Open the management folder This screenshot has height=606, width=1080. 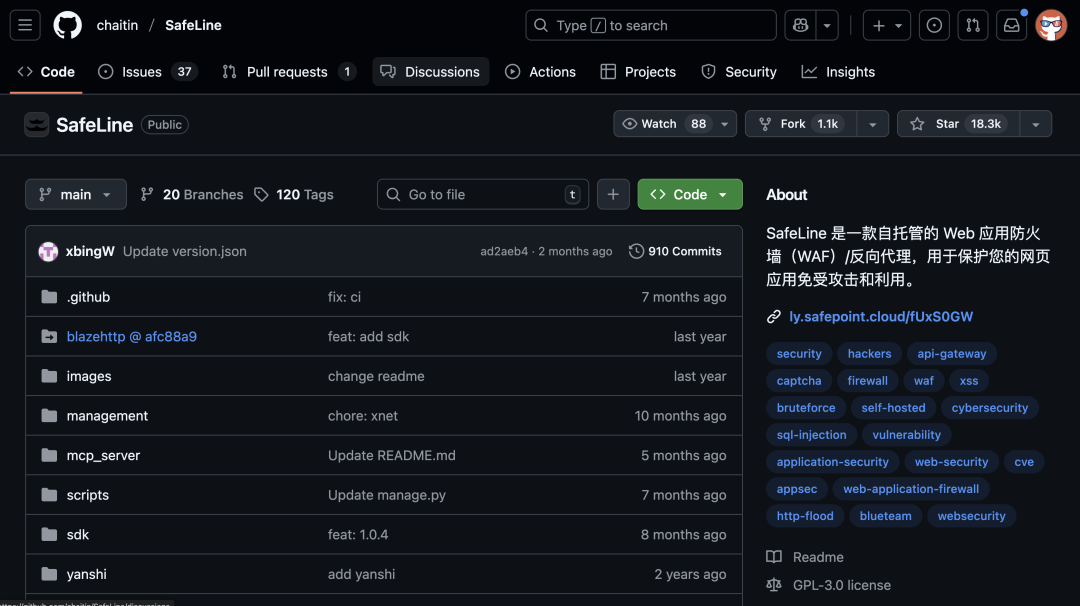pyautogui.click(x=107, y=416)
